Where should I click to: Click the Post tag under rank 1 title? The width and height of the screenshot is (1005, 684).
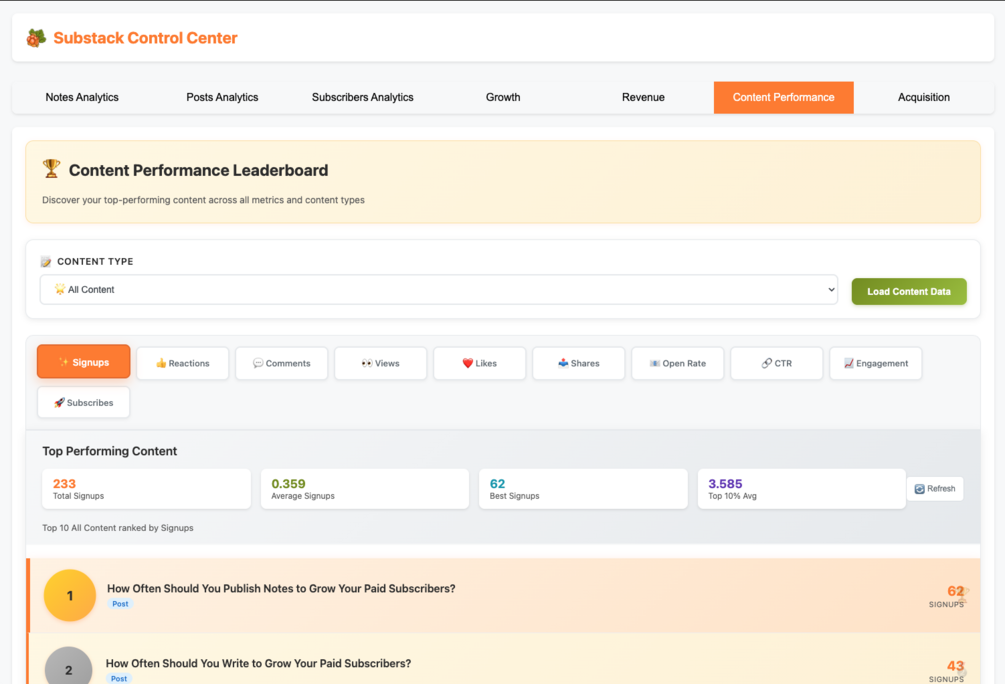(120, 604)
